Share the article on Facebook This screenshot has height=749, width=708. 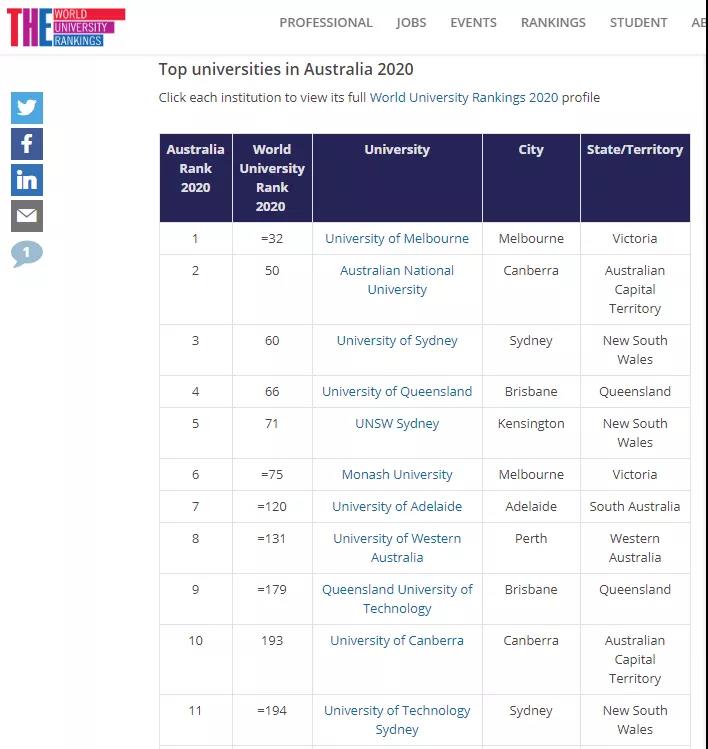[x=27, y=144]
